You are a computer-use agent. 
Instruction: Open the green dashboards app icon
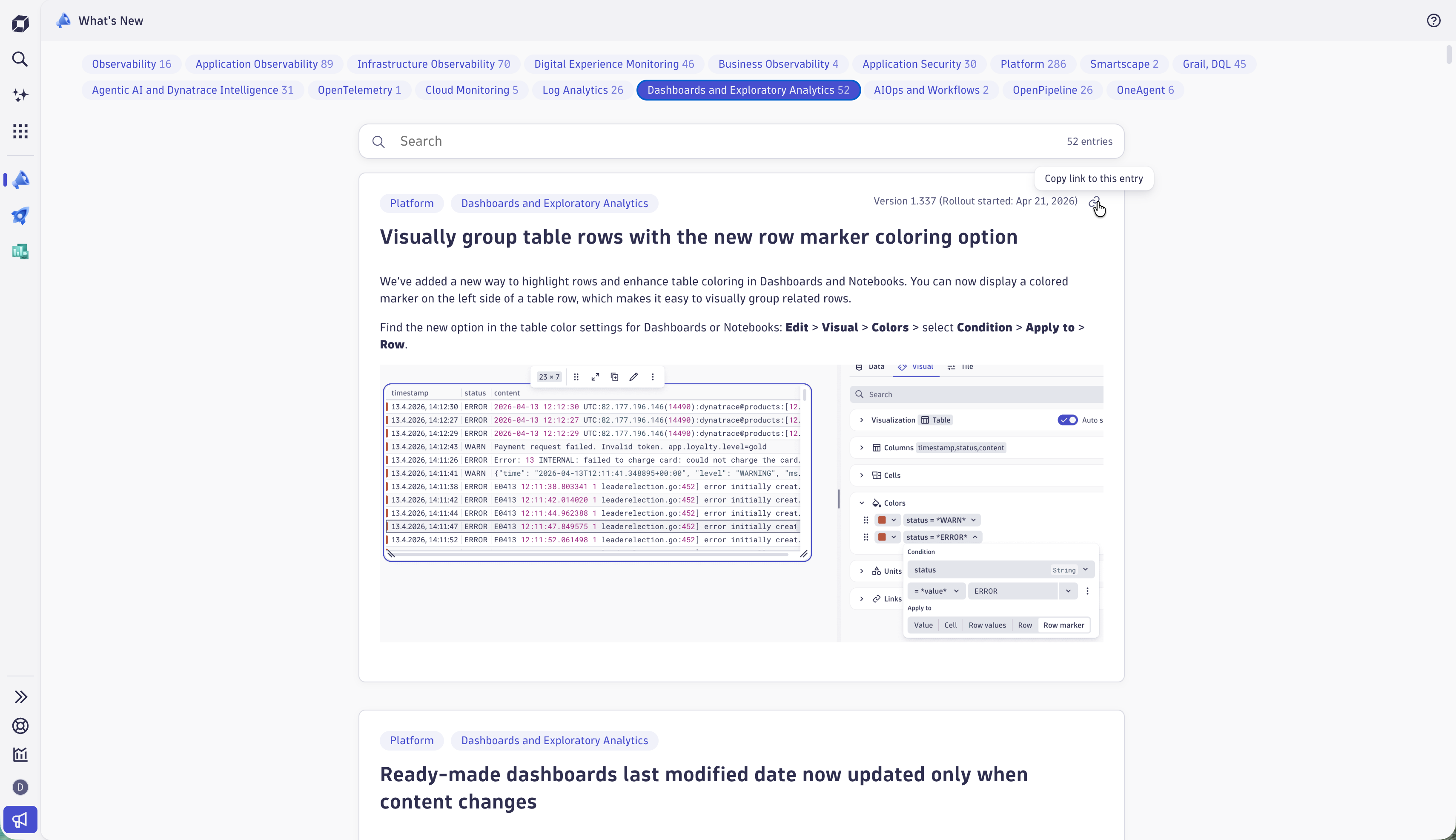tap(20, 252)
